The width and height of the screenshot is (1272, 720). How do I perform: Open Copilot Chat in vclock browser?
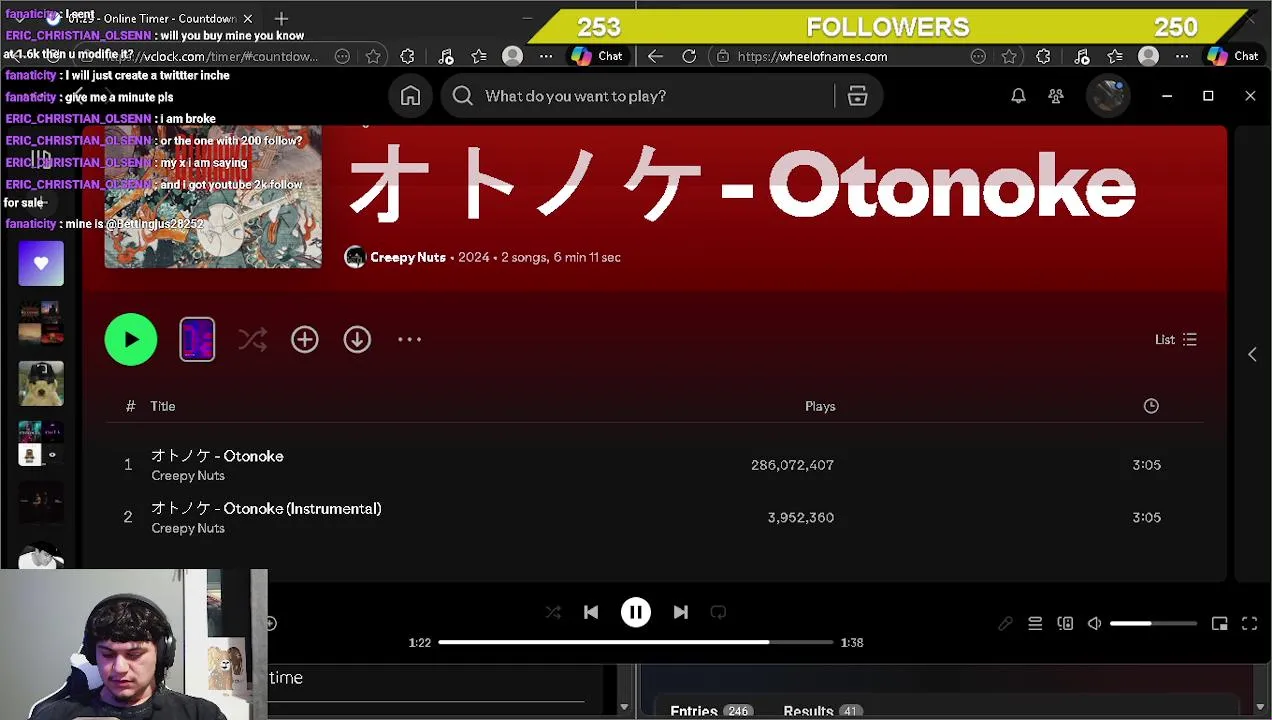coord(597,56)
